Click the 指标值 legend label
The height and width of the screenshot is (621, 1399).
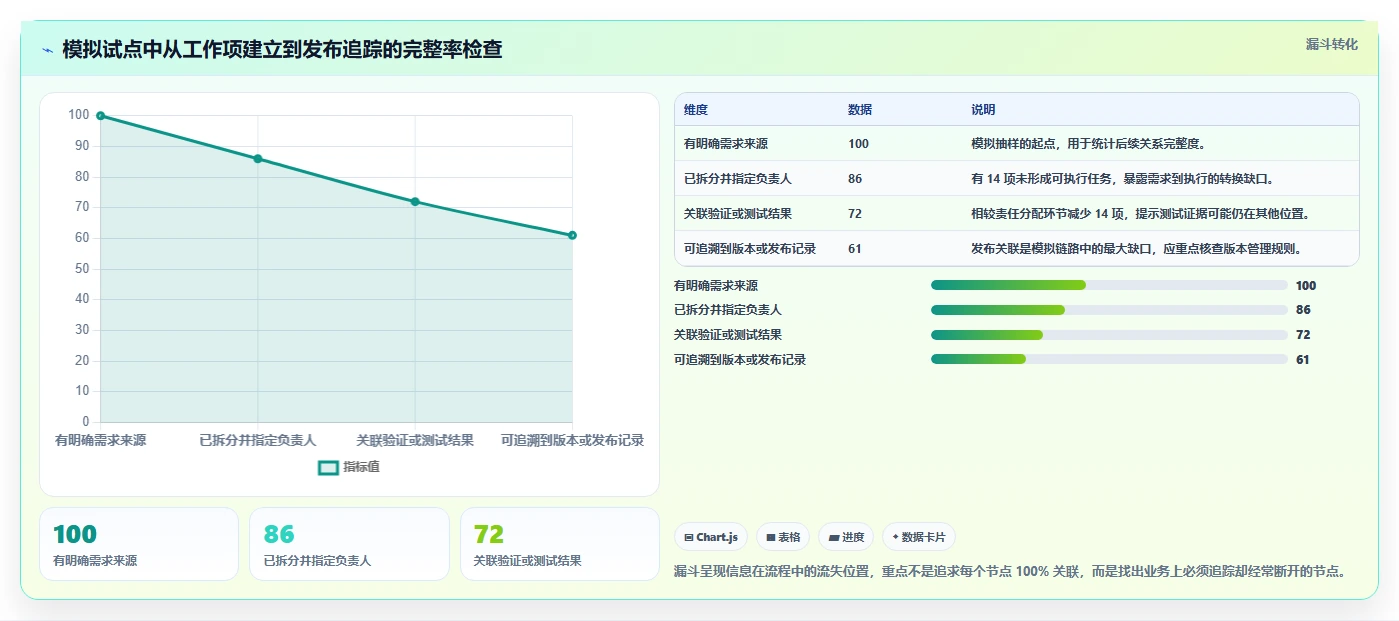361,467
